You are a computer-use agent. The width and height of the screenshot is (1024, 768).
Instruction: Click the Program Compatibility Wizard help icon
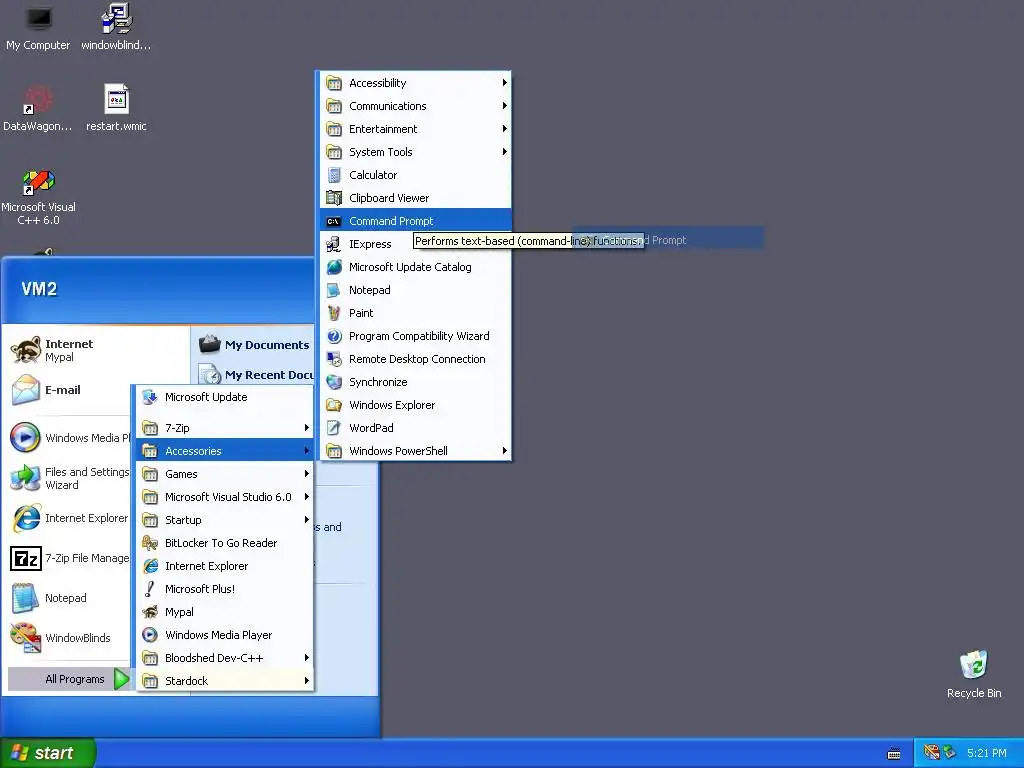pos(334,336)
